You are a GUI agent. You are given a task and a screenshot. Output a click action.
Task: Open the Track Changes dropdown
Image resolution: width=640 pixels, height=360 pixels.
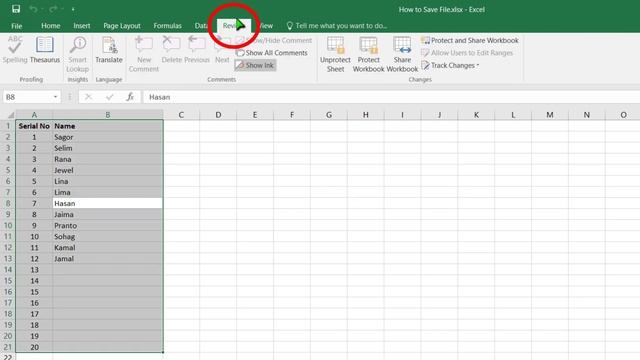[x=450, y=65]
